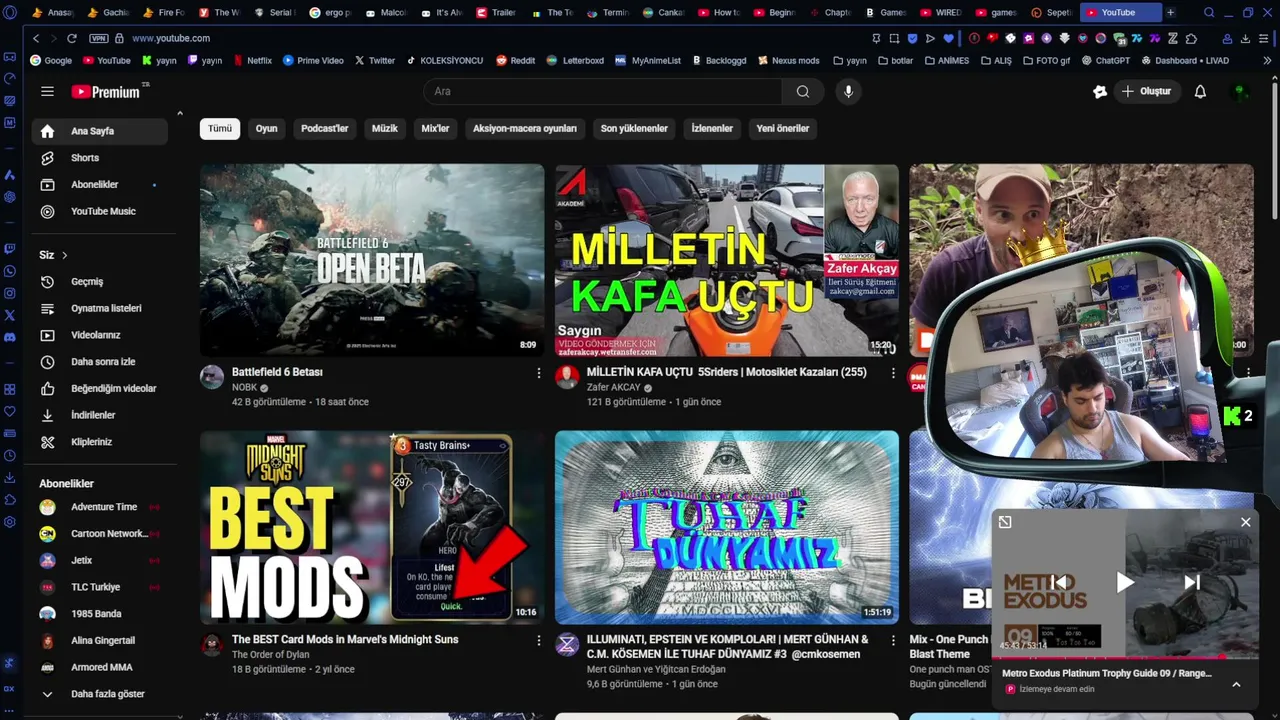Click the search magnifier button
The width and height of the screenshot is (1280, 720).
click(803, 91)
